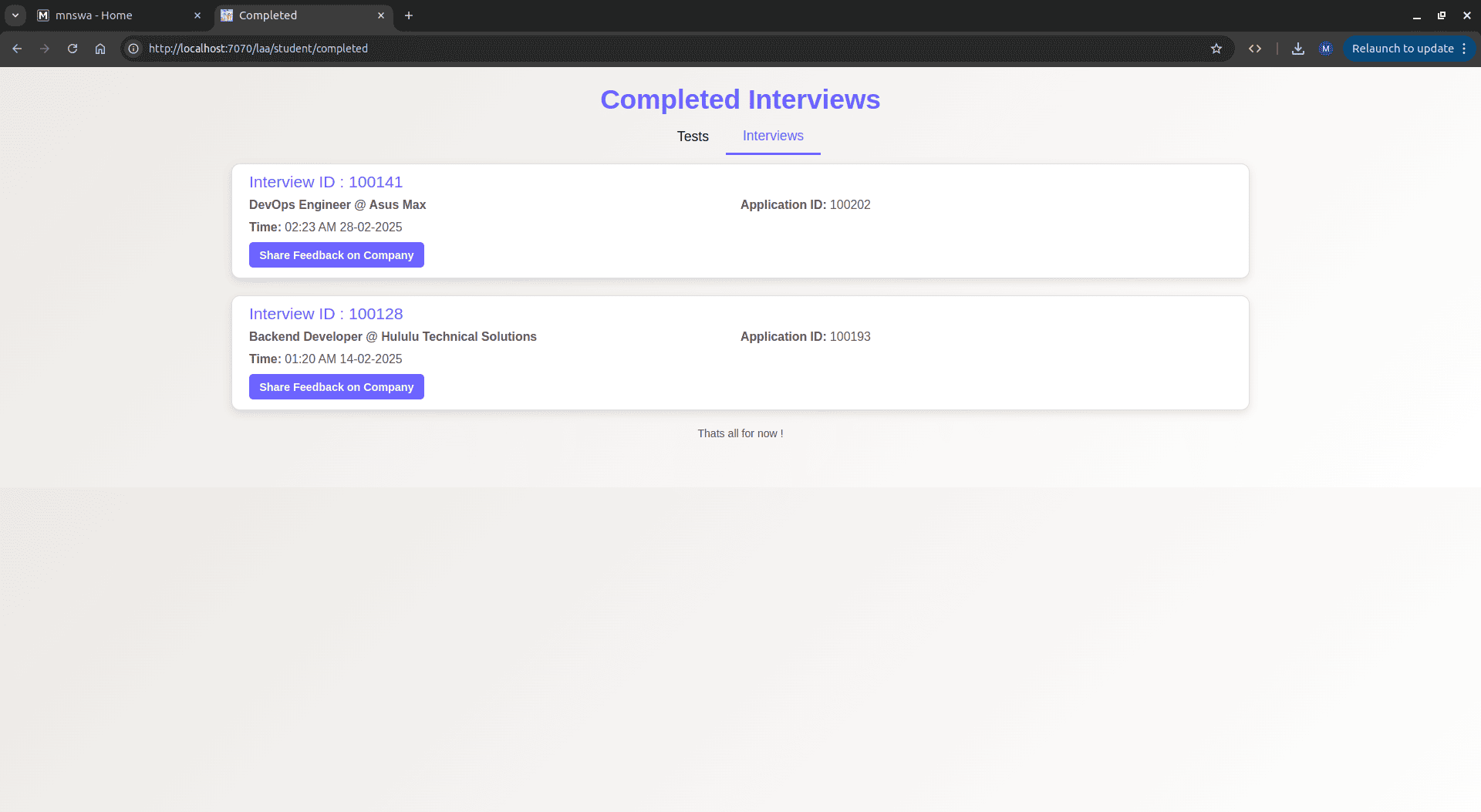Go to the browser home page

(100, 49)
